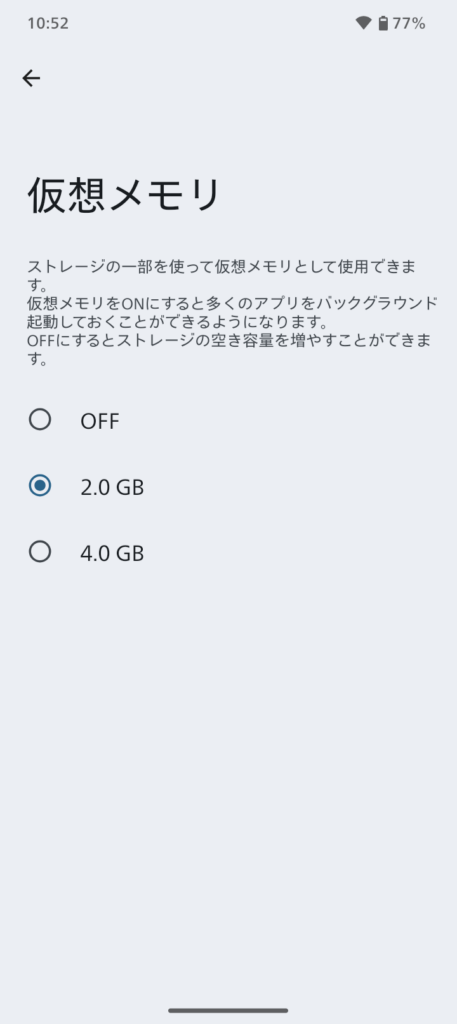Tap the battery status icon

[x=383, y=24]
